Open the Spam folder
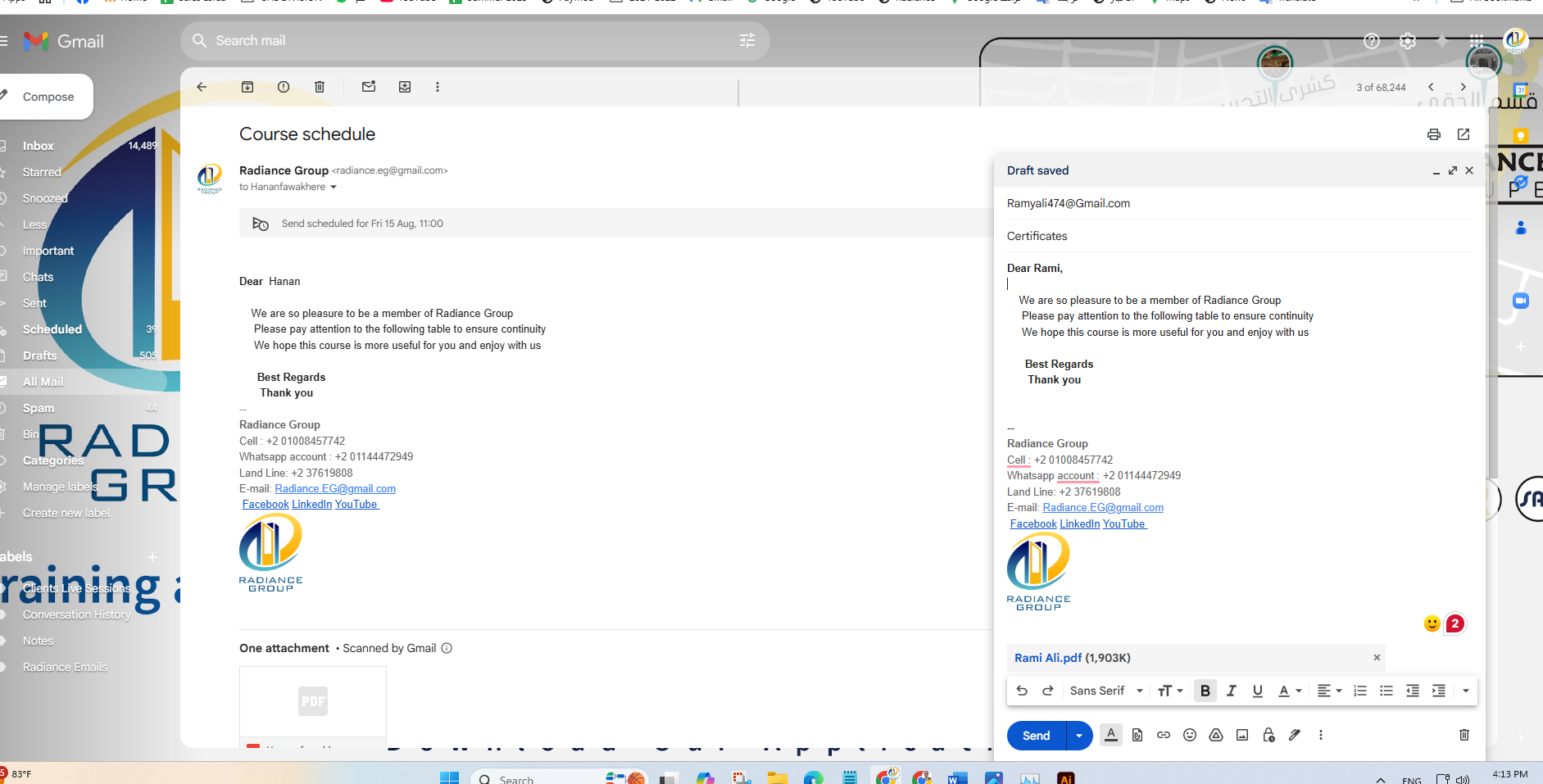This screenshot has height=784, width=1543. [x=39, y=408]
